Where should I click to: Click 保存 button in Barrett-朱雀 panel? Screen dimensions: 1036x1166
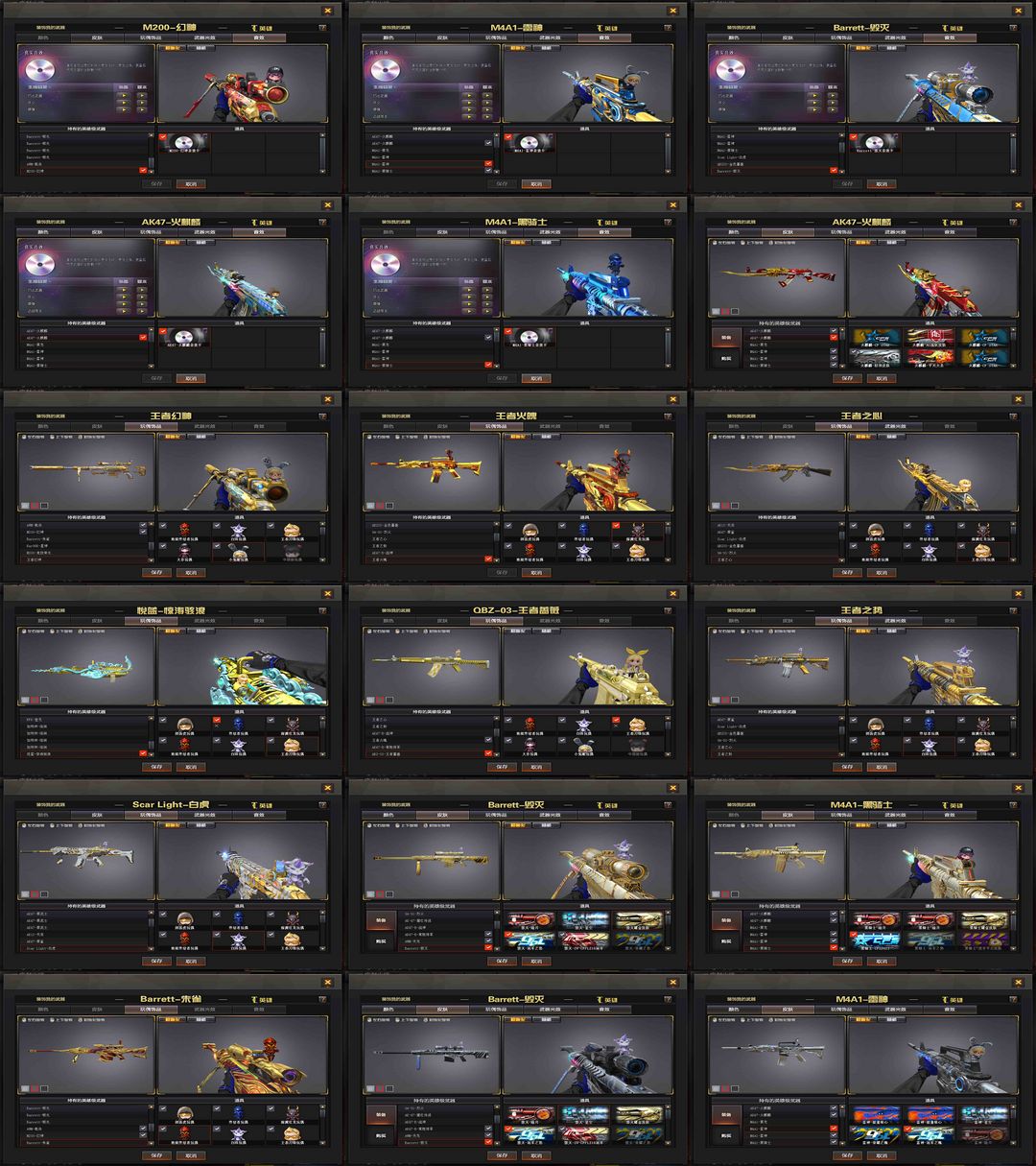(x=156, y=1155)
